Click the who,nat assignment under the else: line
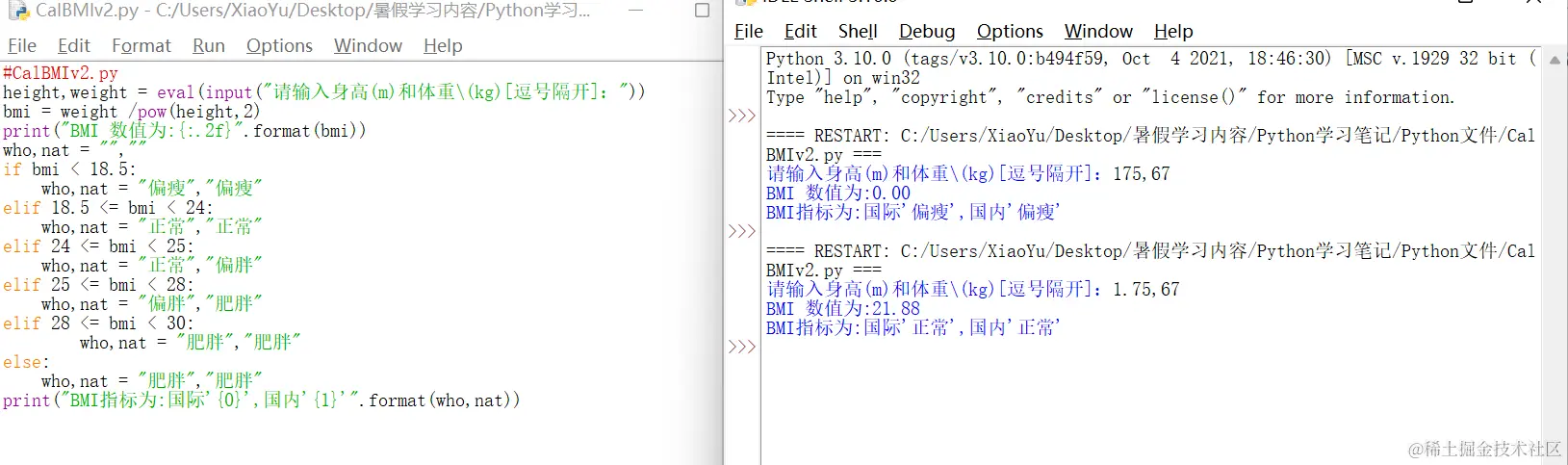 coord(151,381)
